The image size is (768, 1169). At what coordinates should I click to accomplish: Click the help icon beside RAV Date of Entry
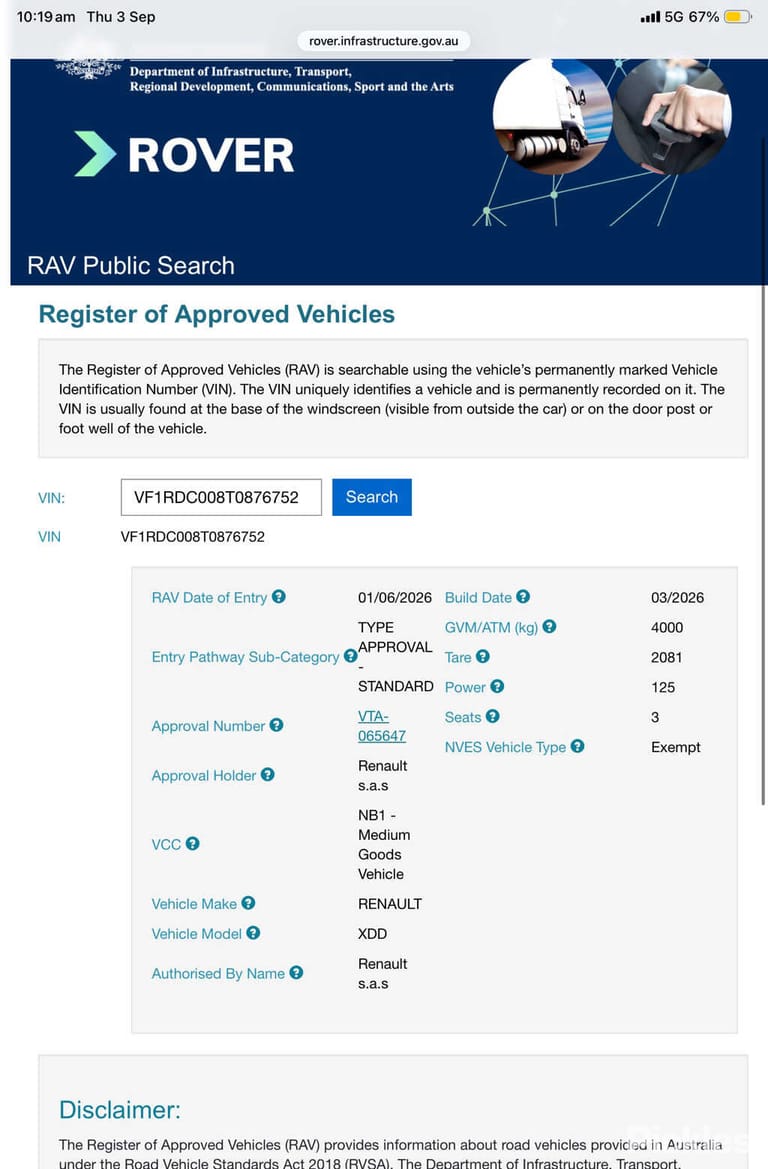tap(279, 596)
